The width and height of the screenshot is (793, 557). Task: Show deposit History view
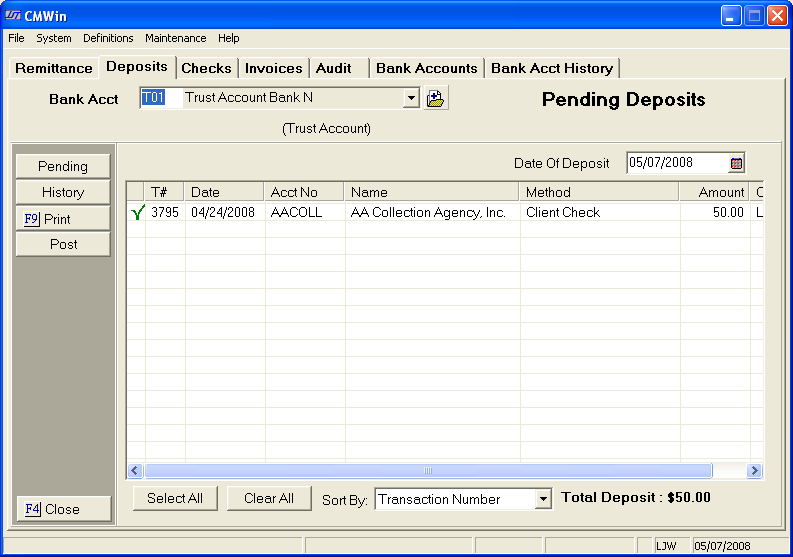pos(63,192)
